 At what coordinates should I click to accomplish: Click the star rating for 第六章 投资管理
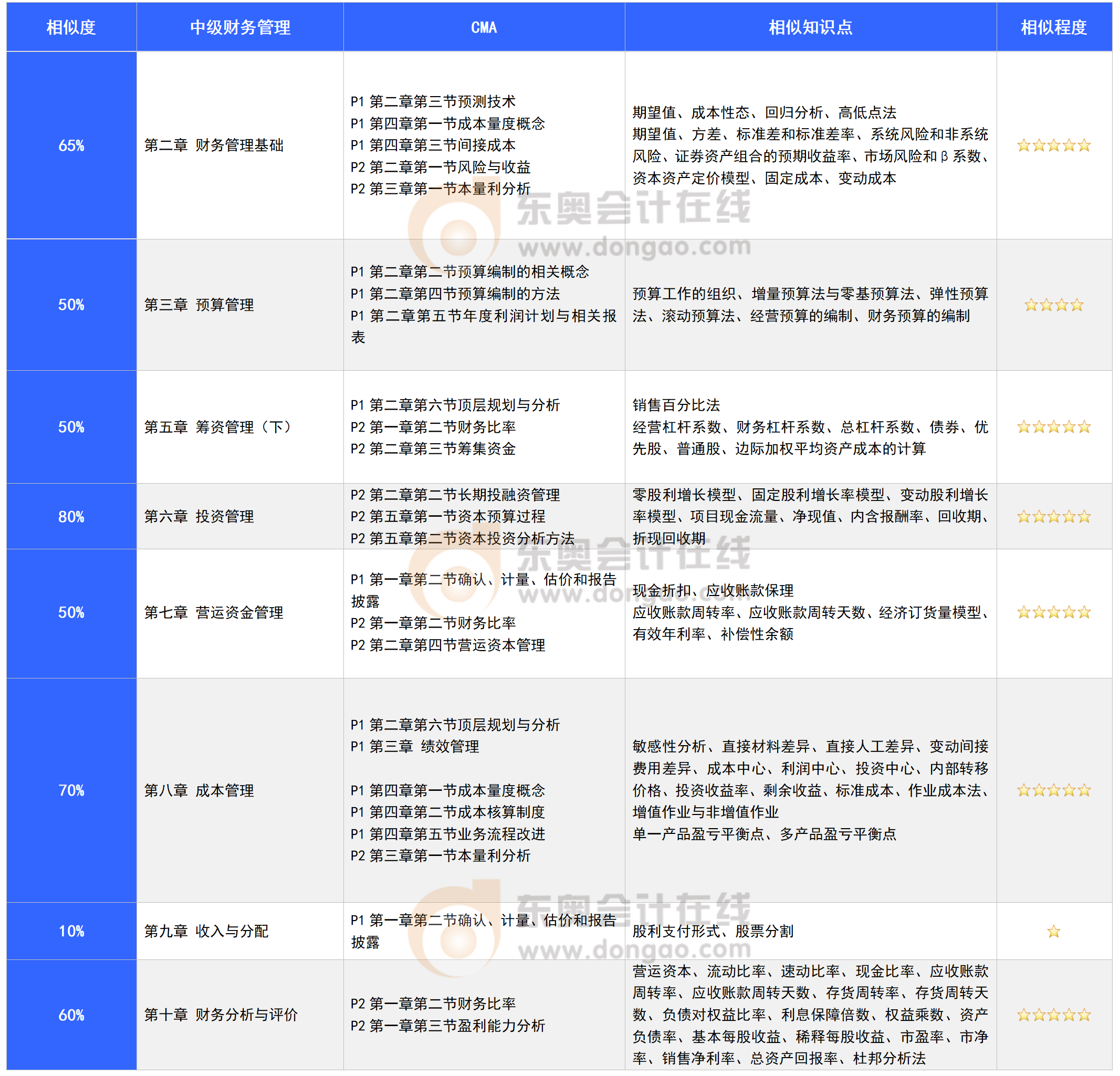1053,517
